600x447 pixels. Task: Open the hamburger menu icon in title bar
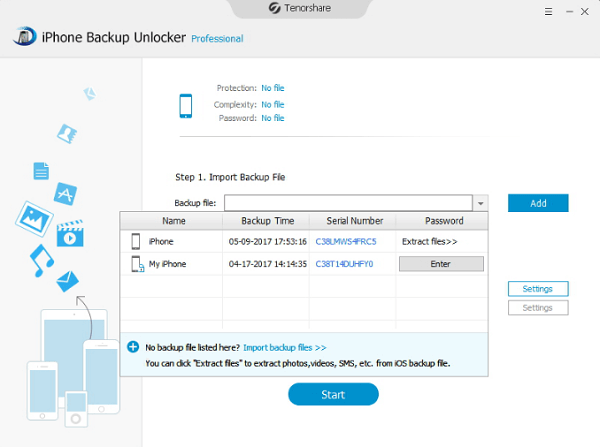click(548, 11)
